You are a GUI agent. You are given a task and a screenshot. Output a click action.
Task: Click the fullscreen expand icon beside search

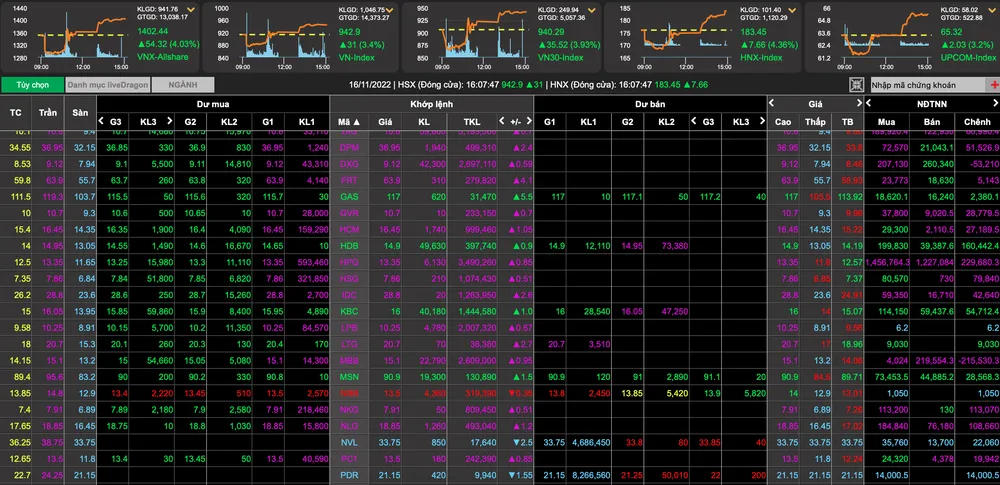point(857,86)
